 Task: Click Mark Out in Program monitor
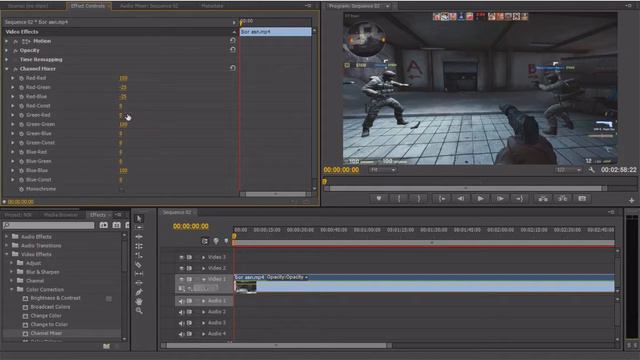pyautogui.click(x=419, y=198)
